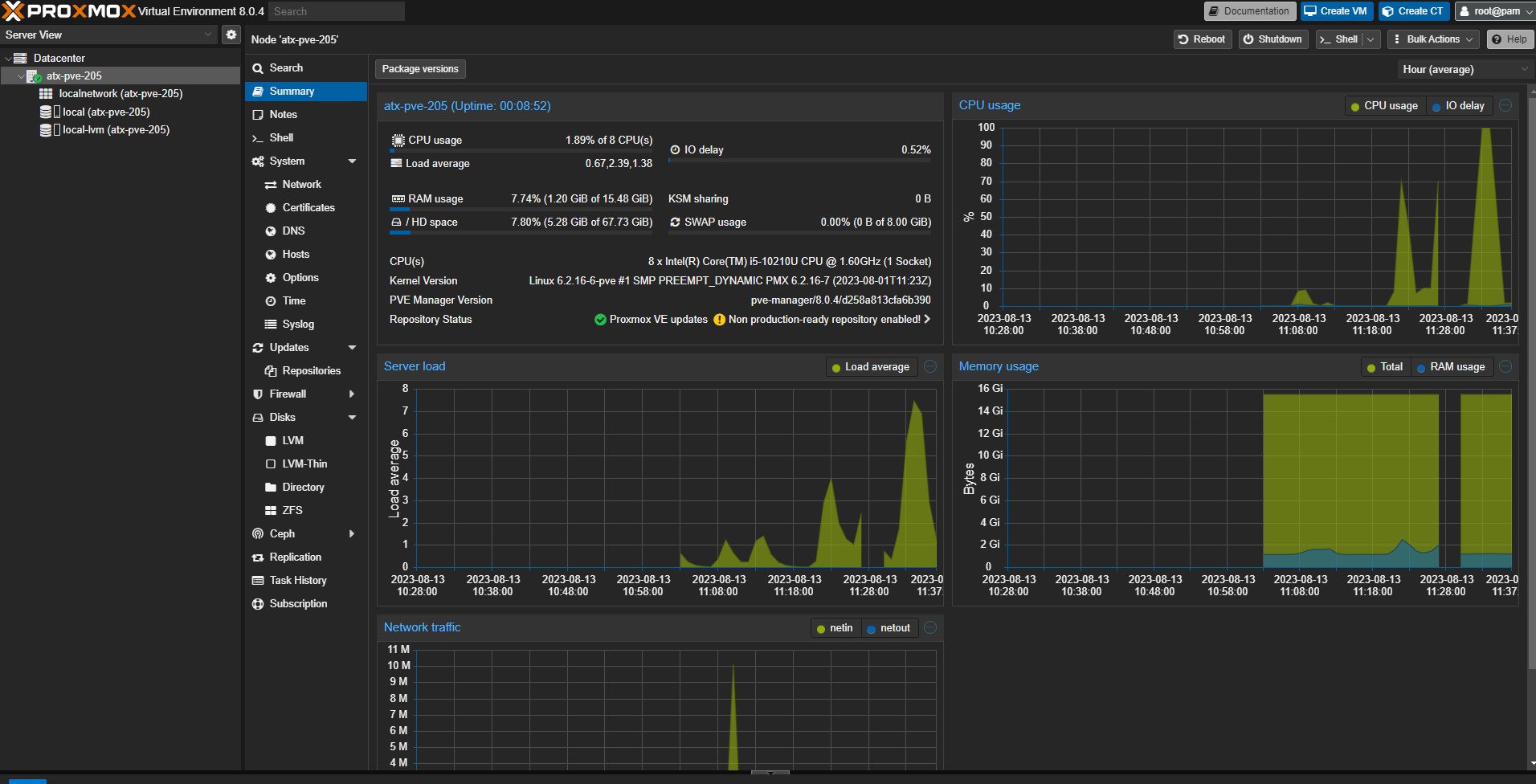Click the Search input field in header

[x=336, y=11]
